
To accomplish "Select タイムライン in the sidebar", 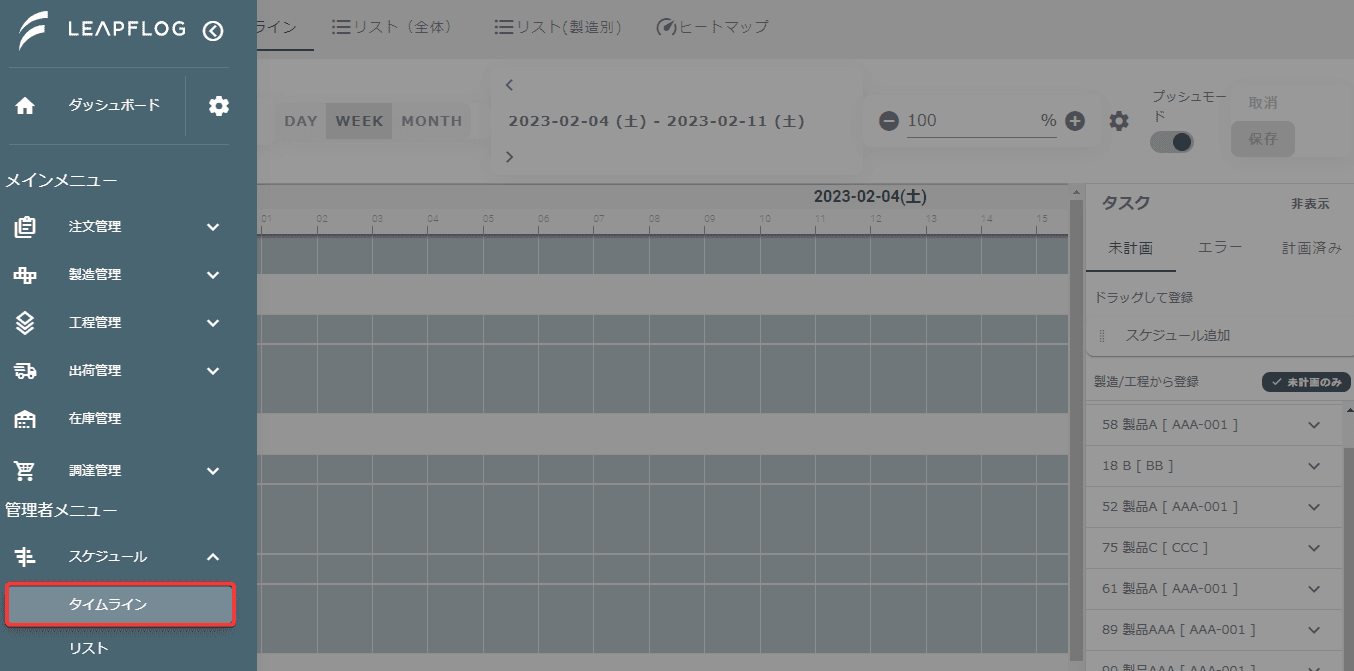I will tap(120, 605).
